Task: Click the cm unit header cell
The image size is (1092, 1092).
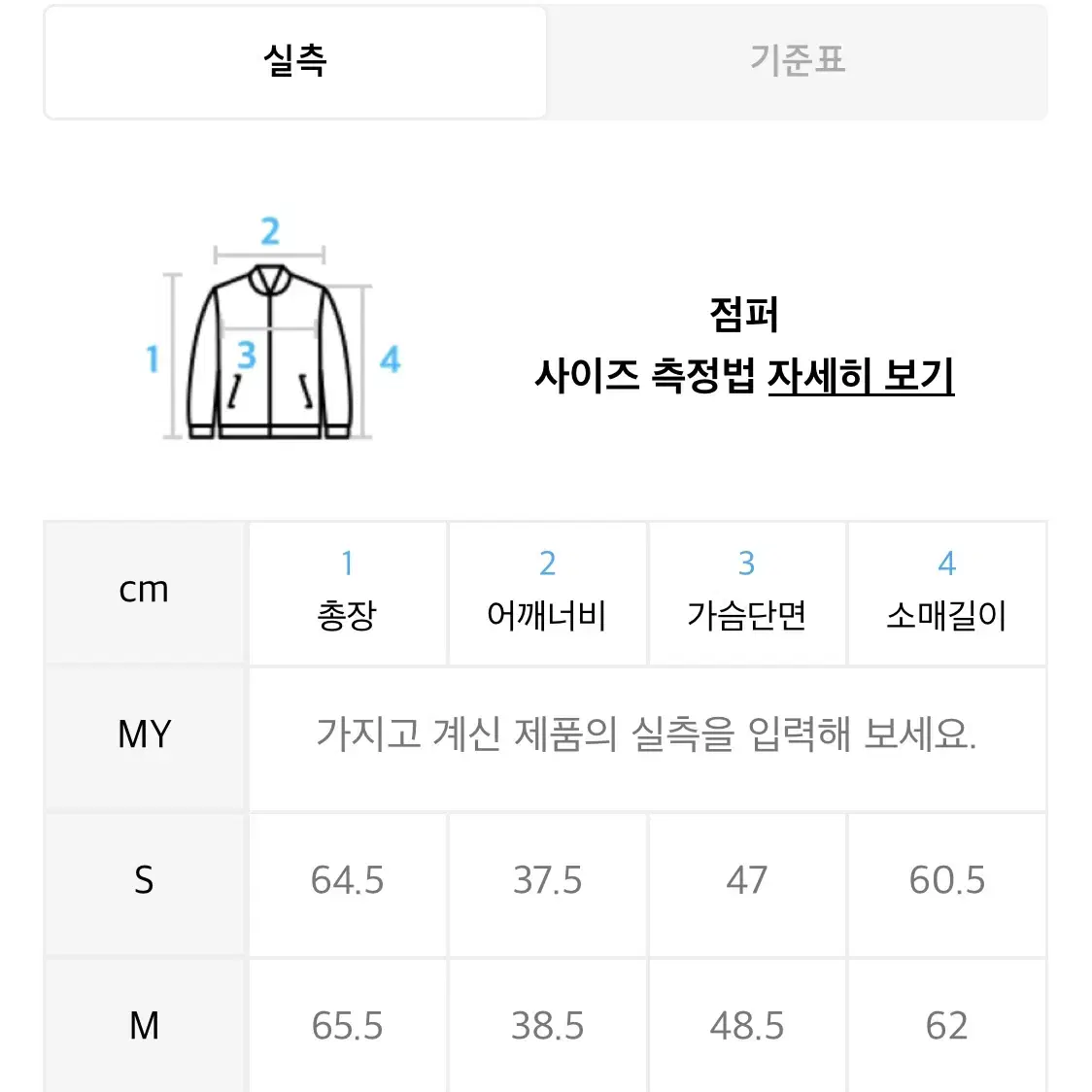Action: (x=144, y=591)
